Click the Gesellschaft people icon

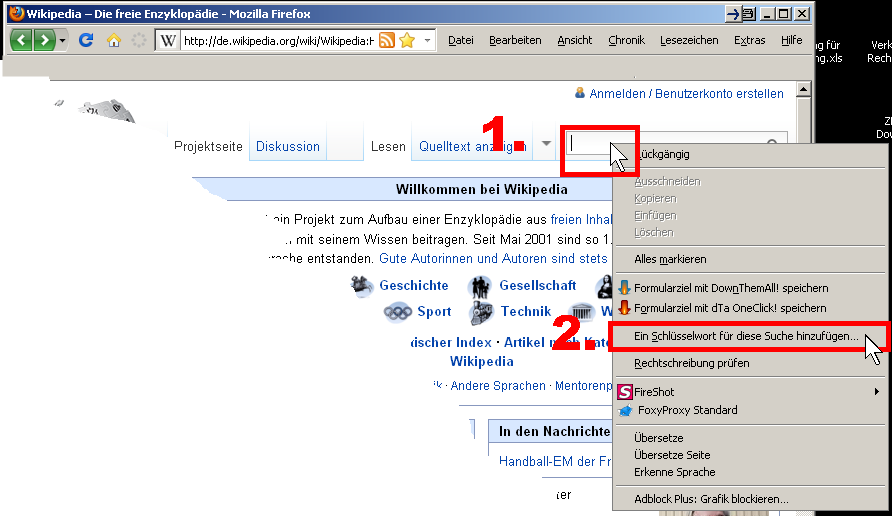click(480, 287)
